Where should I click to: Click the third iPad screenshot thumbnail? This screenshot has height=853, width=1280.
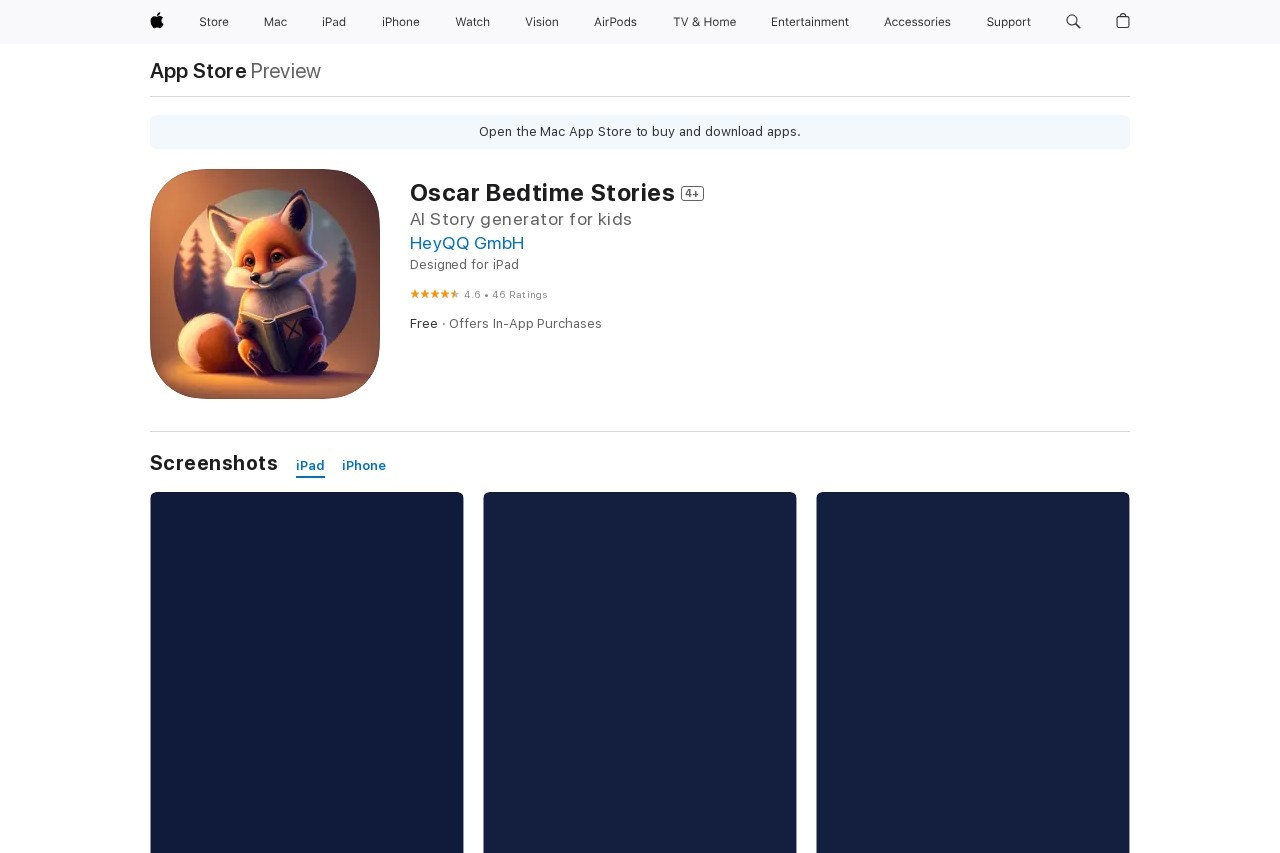click(x=973, y=672)
